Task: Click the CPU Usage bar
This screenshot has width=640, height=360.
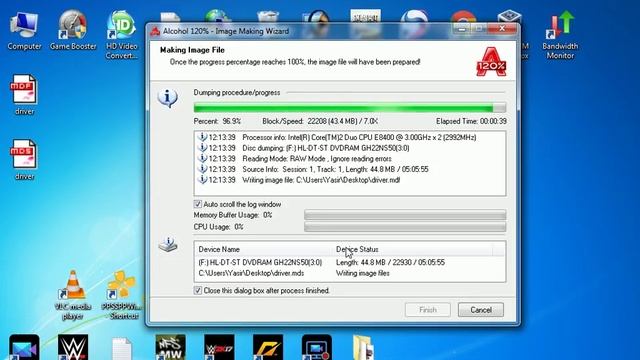Action: click(x=405, y=227)
